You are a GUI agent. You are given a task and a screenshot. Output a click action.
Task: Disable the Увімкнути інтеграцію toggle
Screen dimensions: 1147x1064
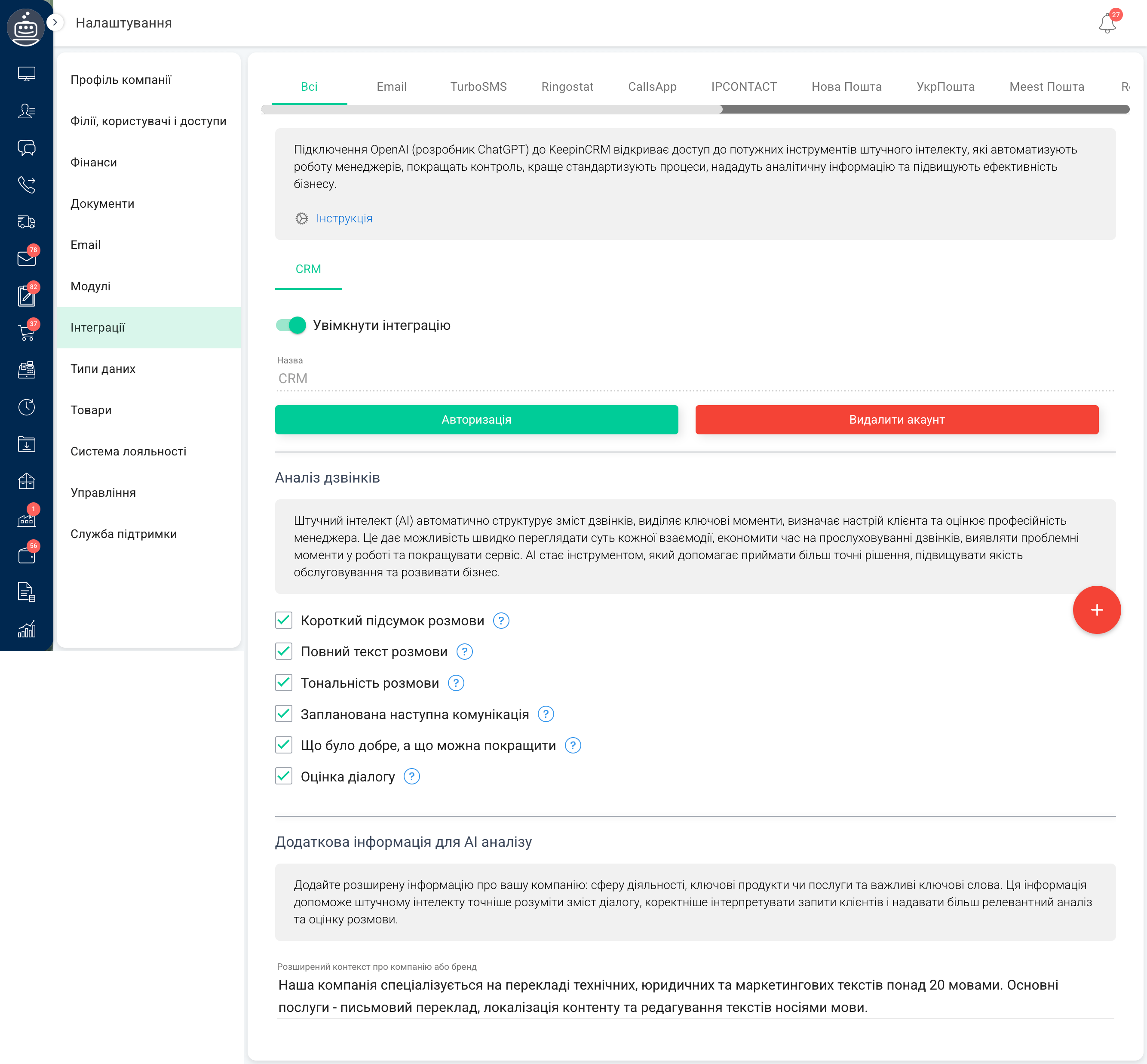291,325
